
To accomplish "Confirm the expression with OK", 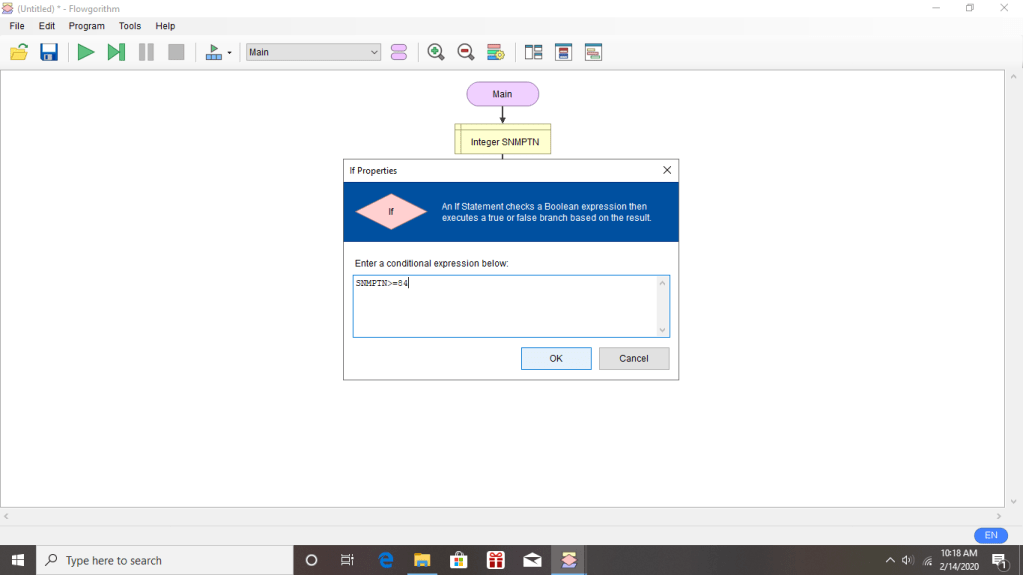I will click(x=556, y=358).
